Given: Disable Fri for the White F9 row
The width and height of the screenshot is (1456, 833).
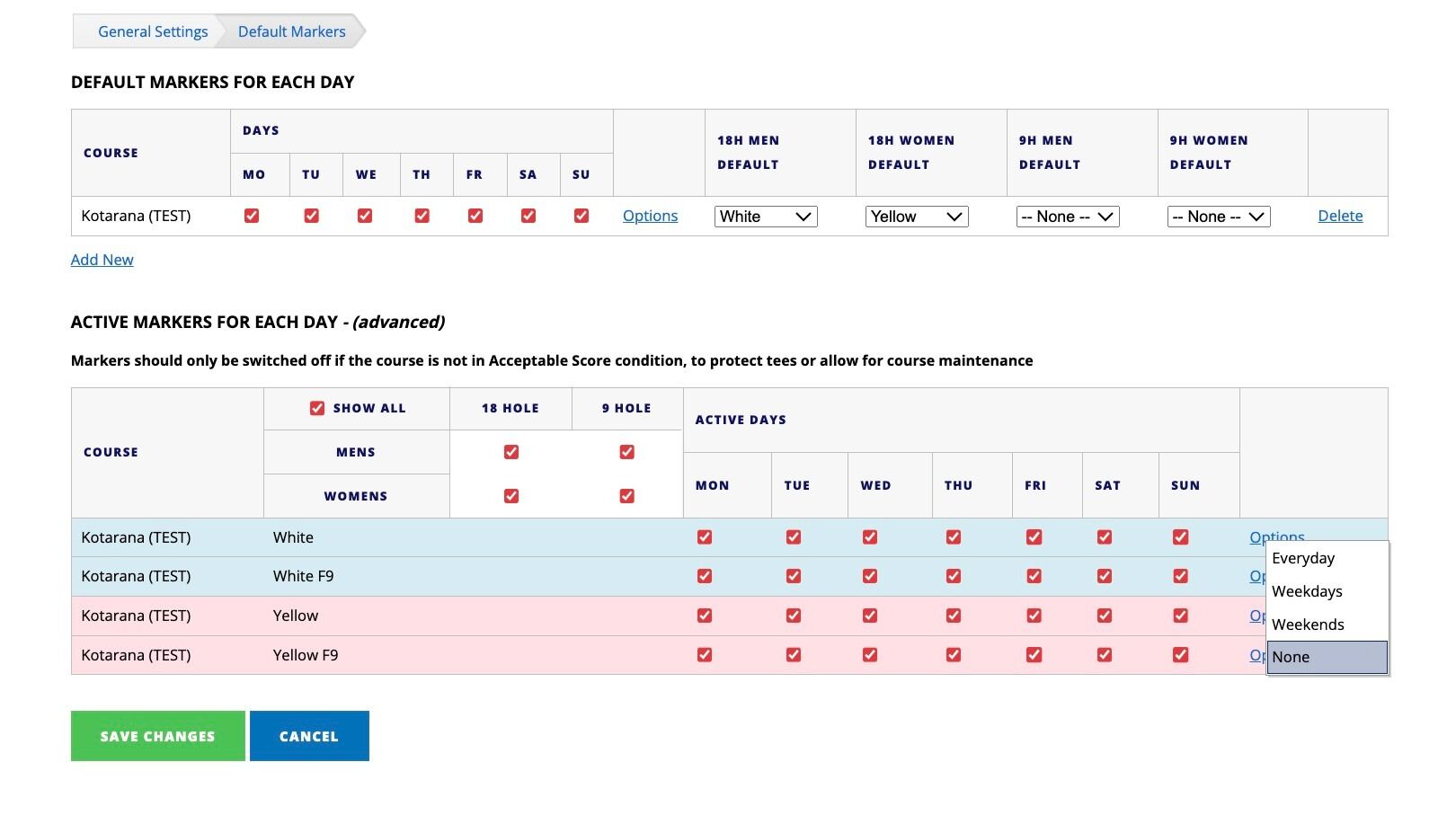Looking at the screenshot, I should pos(1034,576).
